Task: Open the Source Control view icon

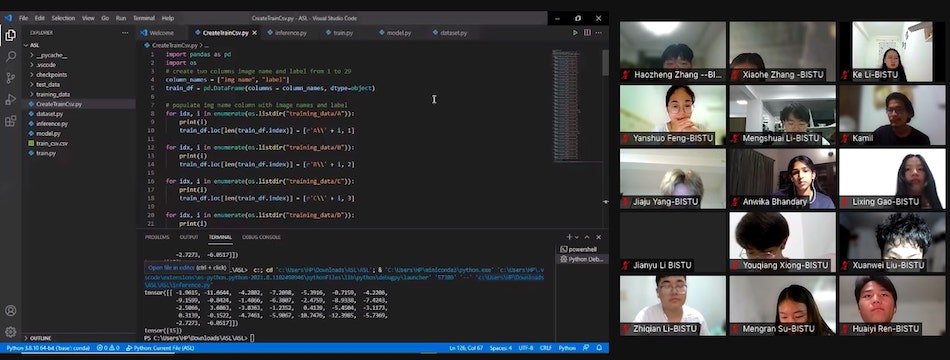Action: [10, 78]
